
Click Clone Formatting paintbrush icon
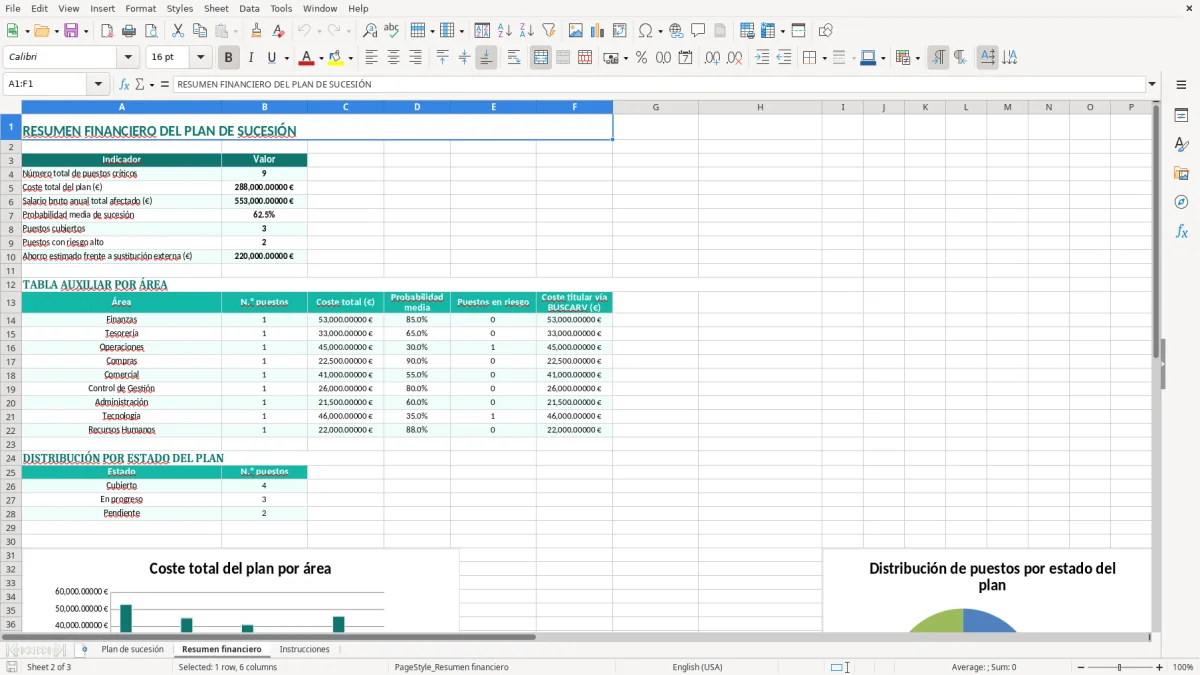pos(256,31)
